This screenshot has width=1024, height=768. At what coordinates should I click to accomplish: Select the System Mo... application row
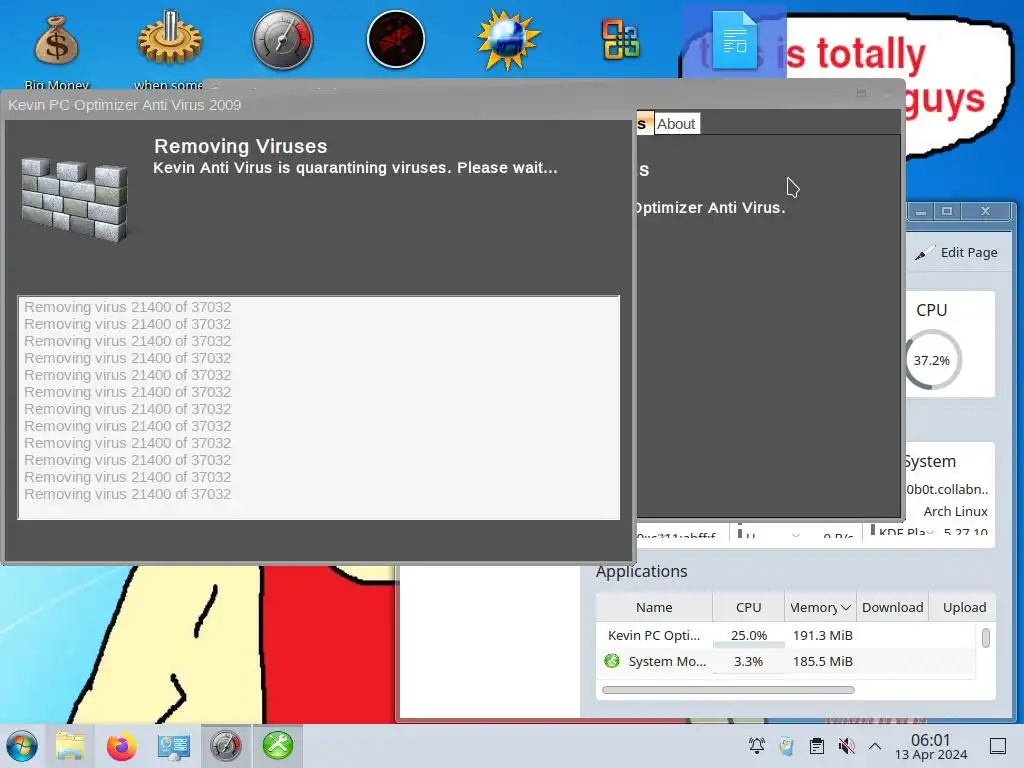[x=786, y=662]
